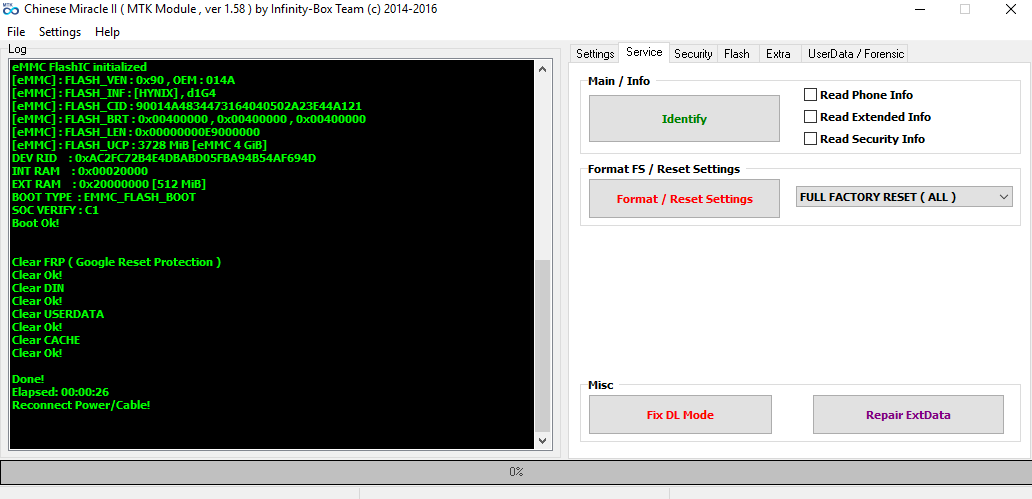Screen dimensions: 1032x499
Task: Open the Help menu
Action: pyautogui.click(x=107, y=32)
